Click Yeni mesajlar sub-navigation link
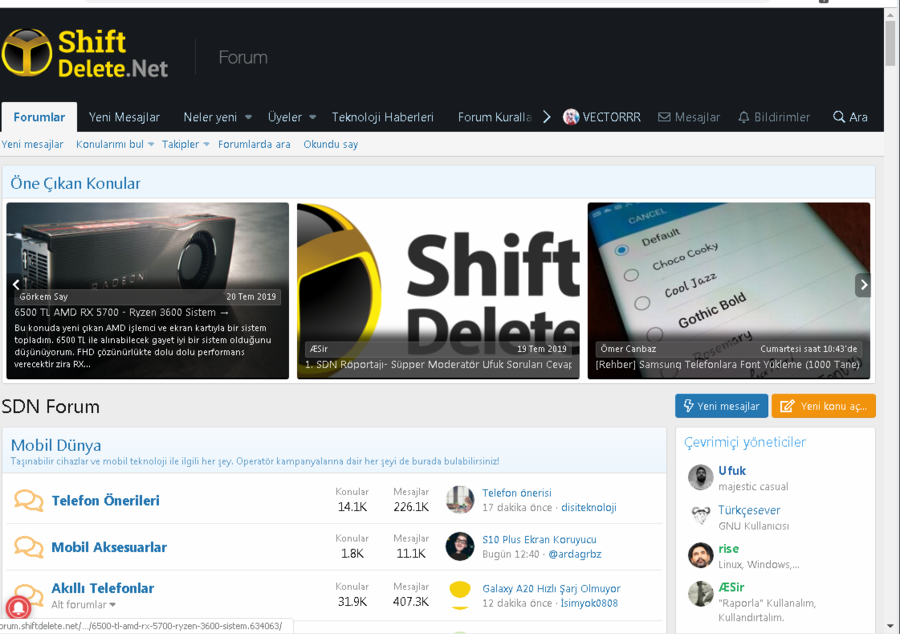The image size is (900, 634). (32, 144)
